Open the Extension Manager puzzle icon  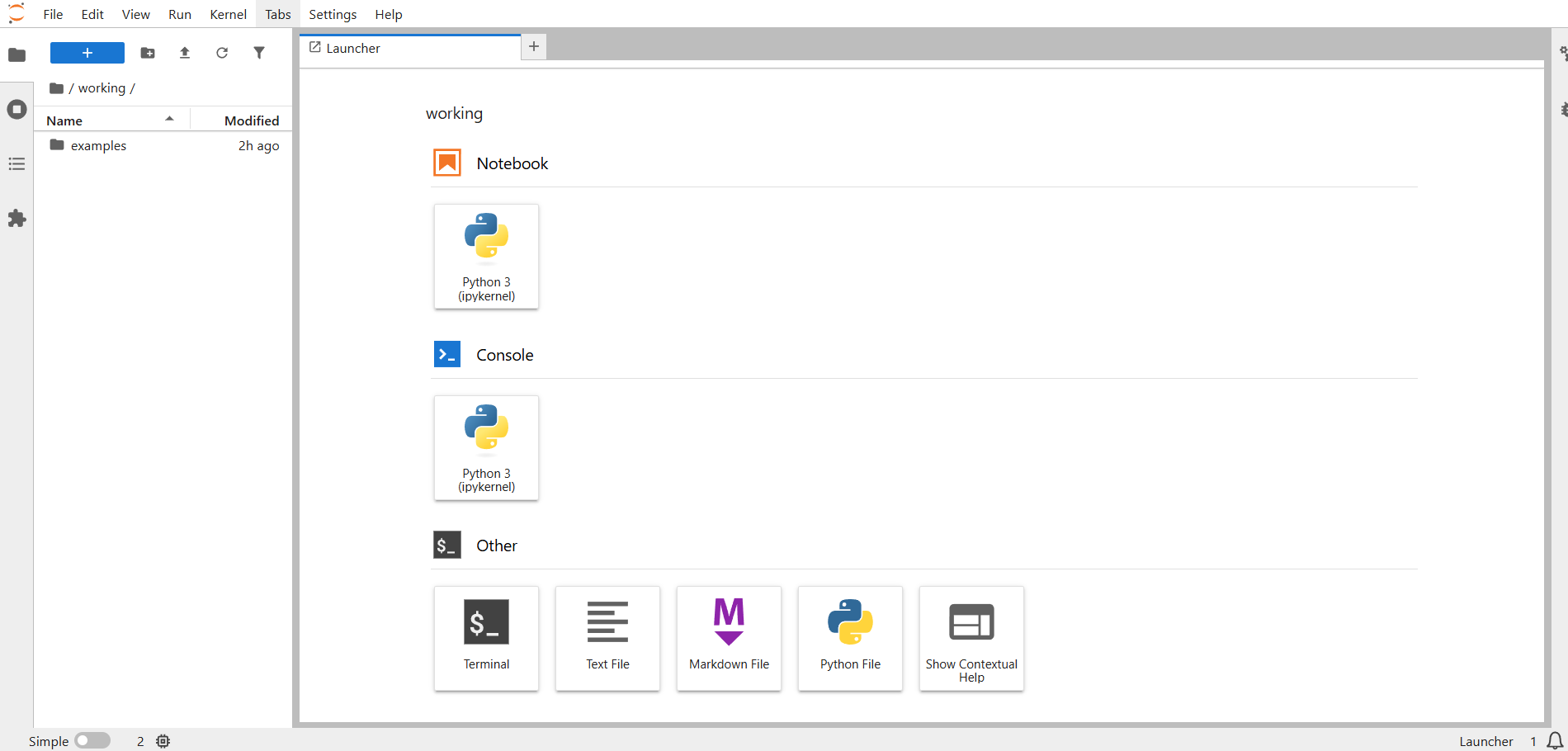pyautogui.click(x=17, y=218)
